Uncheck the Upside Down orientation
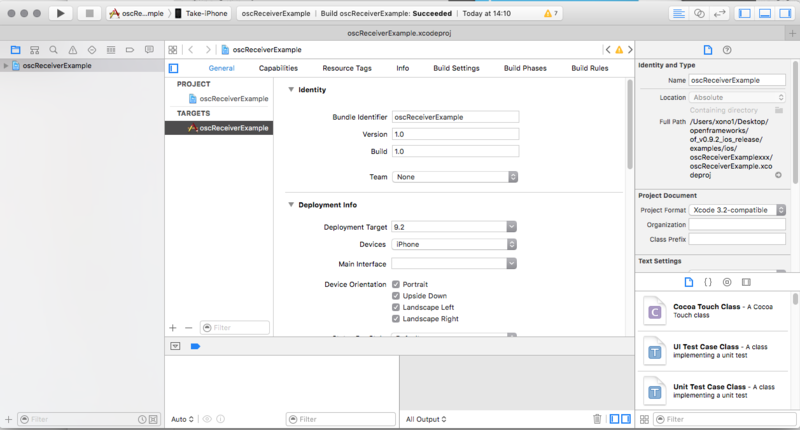The width and height of the screenshot is (800, 430). 396,296
